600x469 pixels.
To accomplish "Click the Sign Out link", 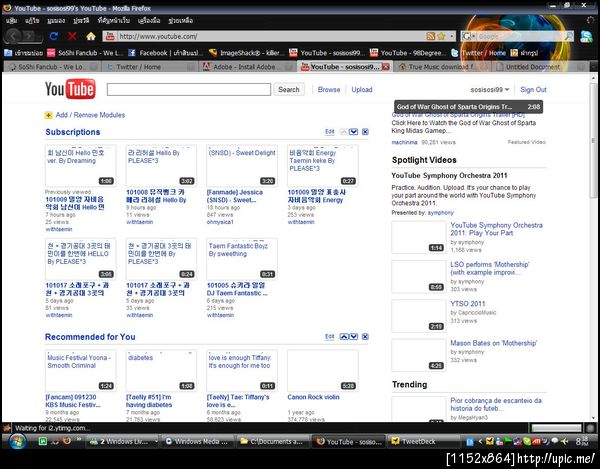I will pyautogui.click(x=533, y=90).
